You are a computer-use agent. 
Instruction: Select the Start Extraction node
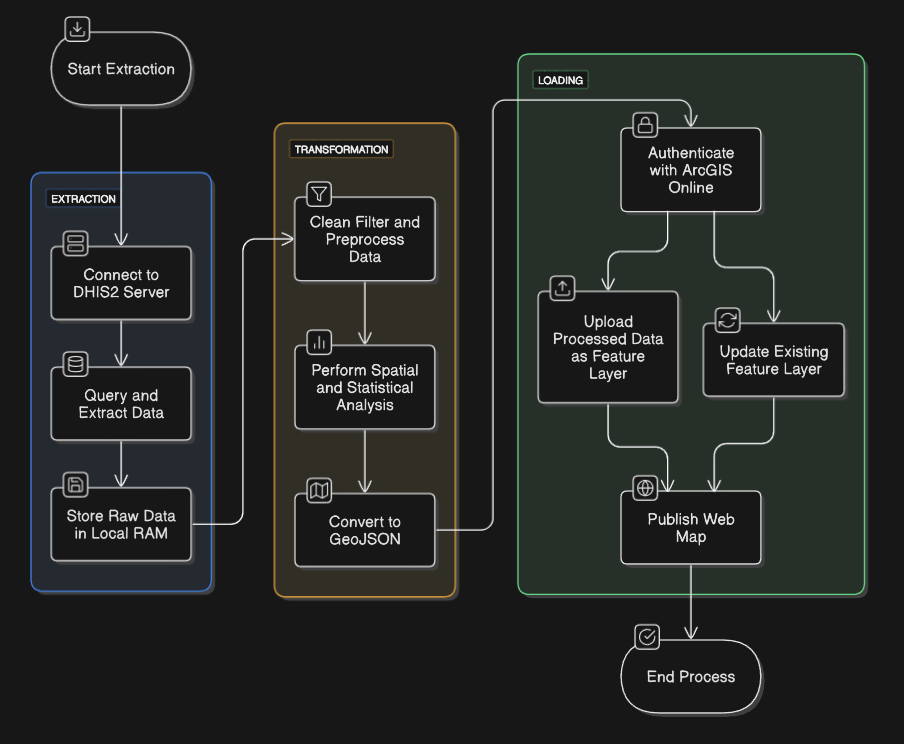pos(121,70)
